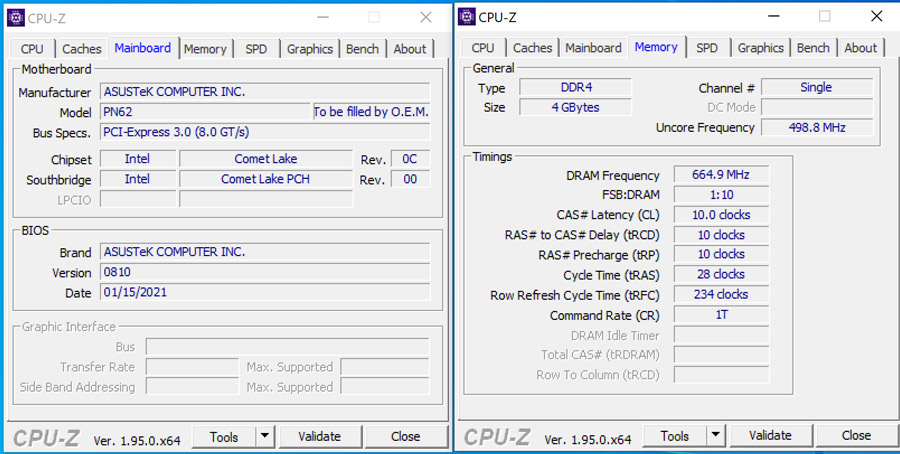Close the right CPU-Z window with X

click(876, 16)
